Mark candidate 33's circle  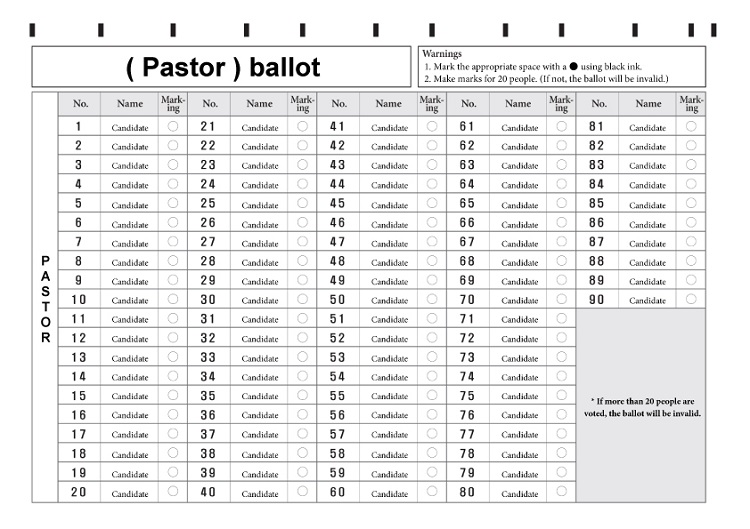point(302,357)
